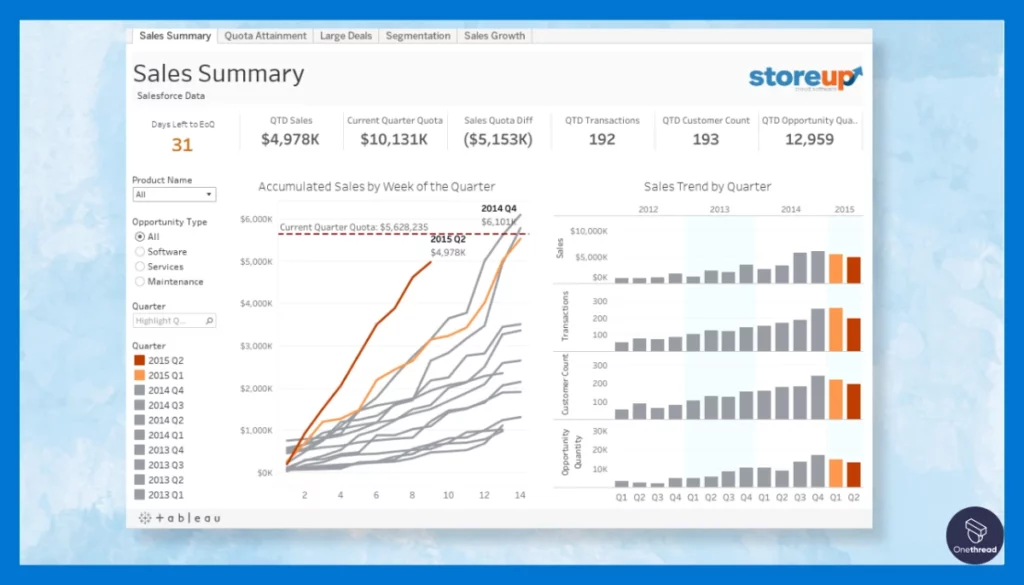1024x585 pixels.
Task: Click the 2015 Q2 legend color swatch
Action: [140, 360]
